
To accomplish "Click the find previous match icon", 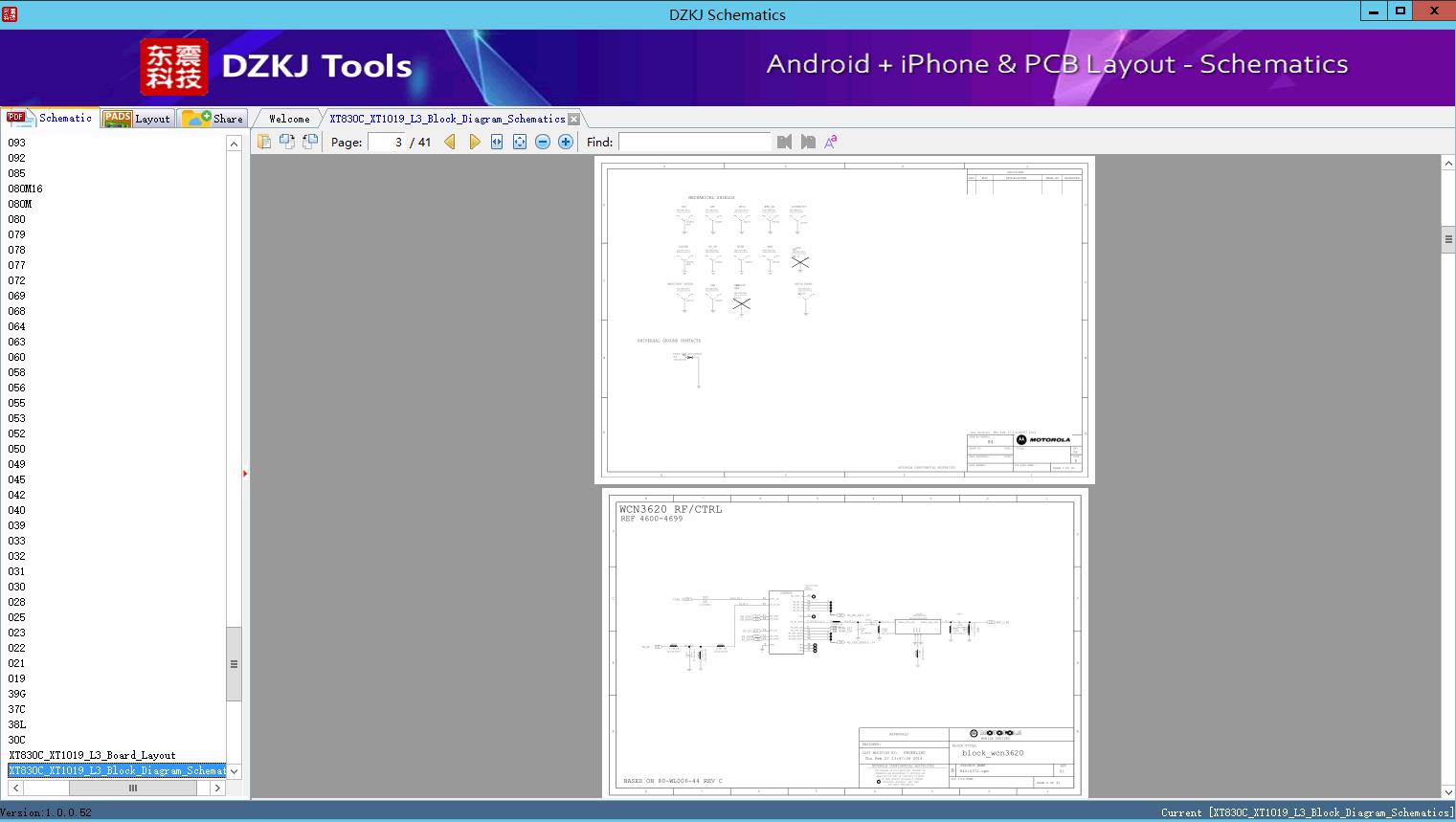I will coord(785,142).
